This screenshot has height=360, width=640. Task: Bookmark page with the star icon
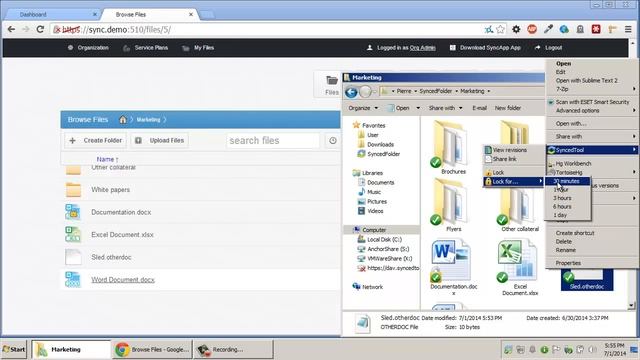500,29
